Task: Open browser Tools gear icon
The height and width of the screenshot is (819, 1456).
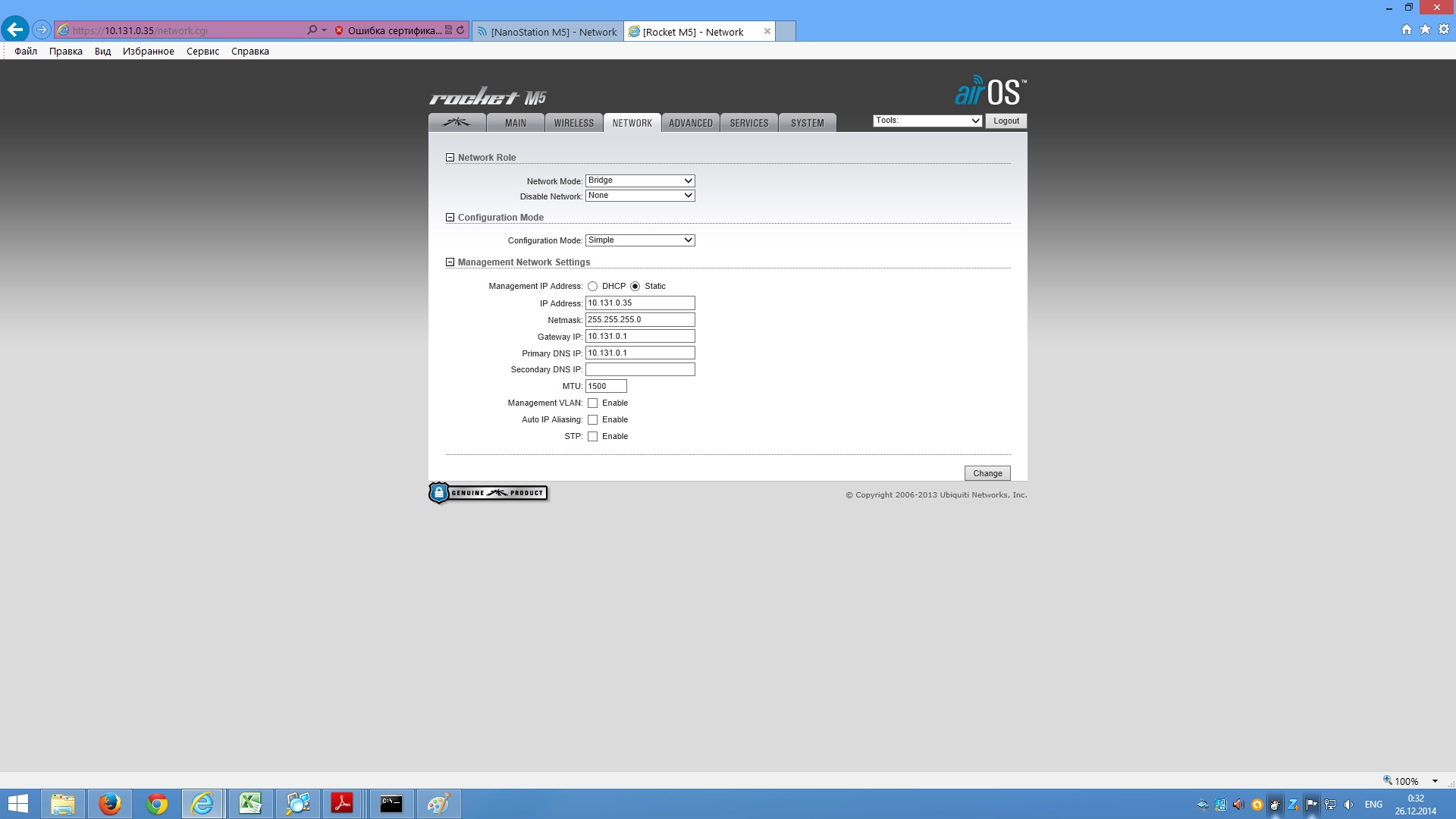Action: (x=1444, y=30)
